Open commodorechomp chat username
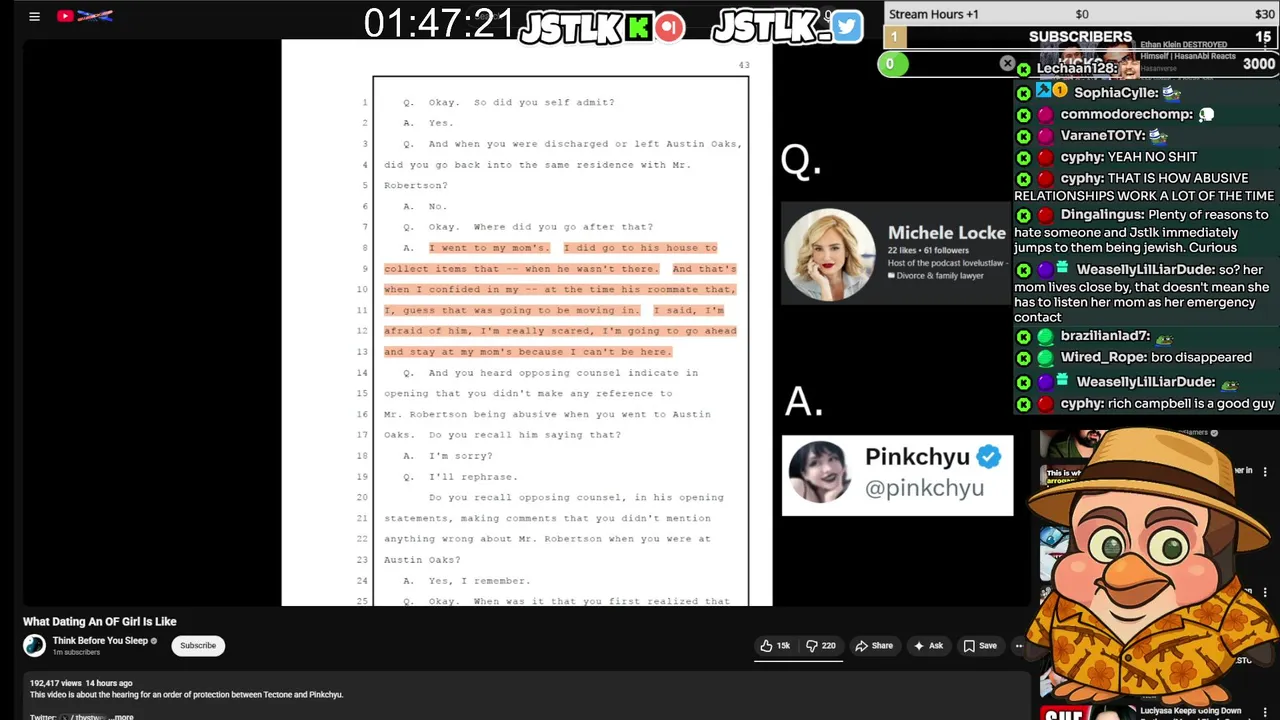This screenshot has height=720, width=1280. pyautogui.click(x=1127, y=114)
